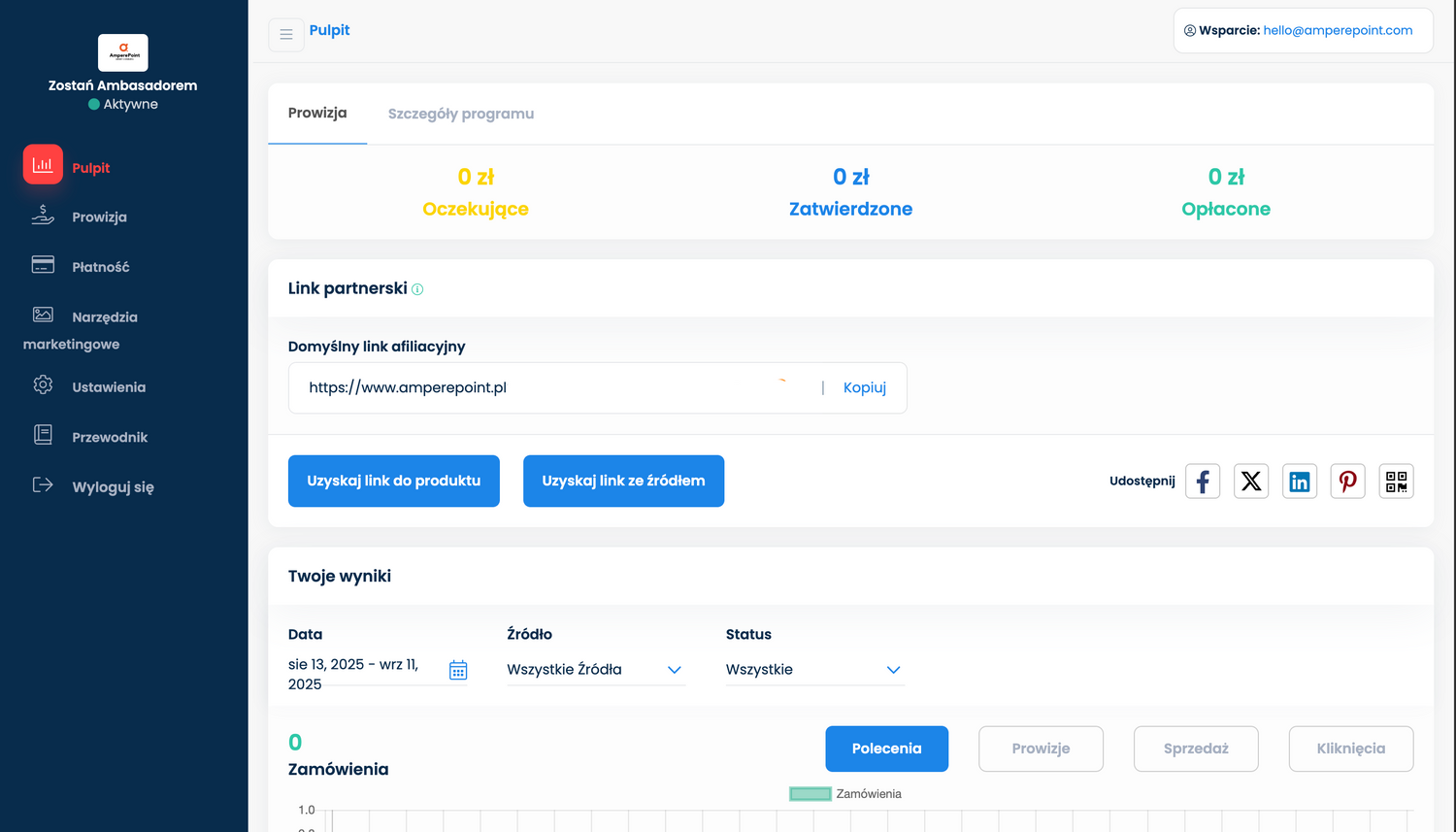The height and width of the screenshot is (832, 1456).
Task: Click the Zostań Ambasadorem program name
Action: [x=123, y=85]
